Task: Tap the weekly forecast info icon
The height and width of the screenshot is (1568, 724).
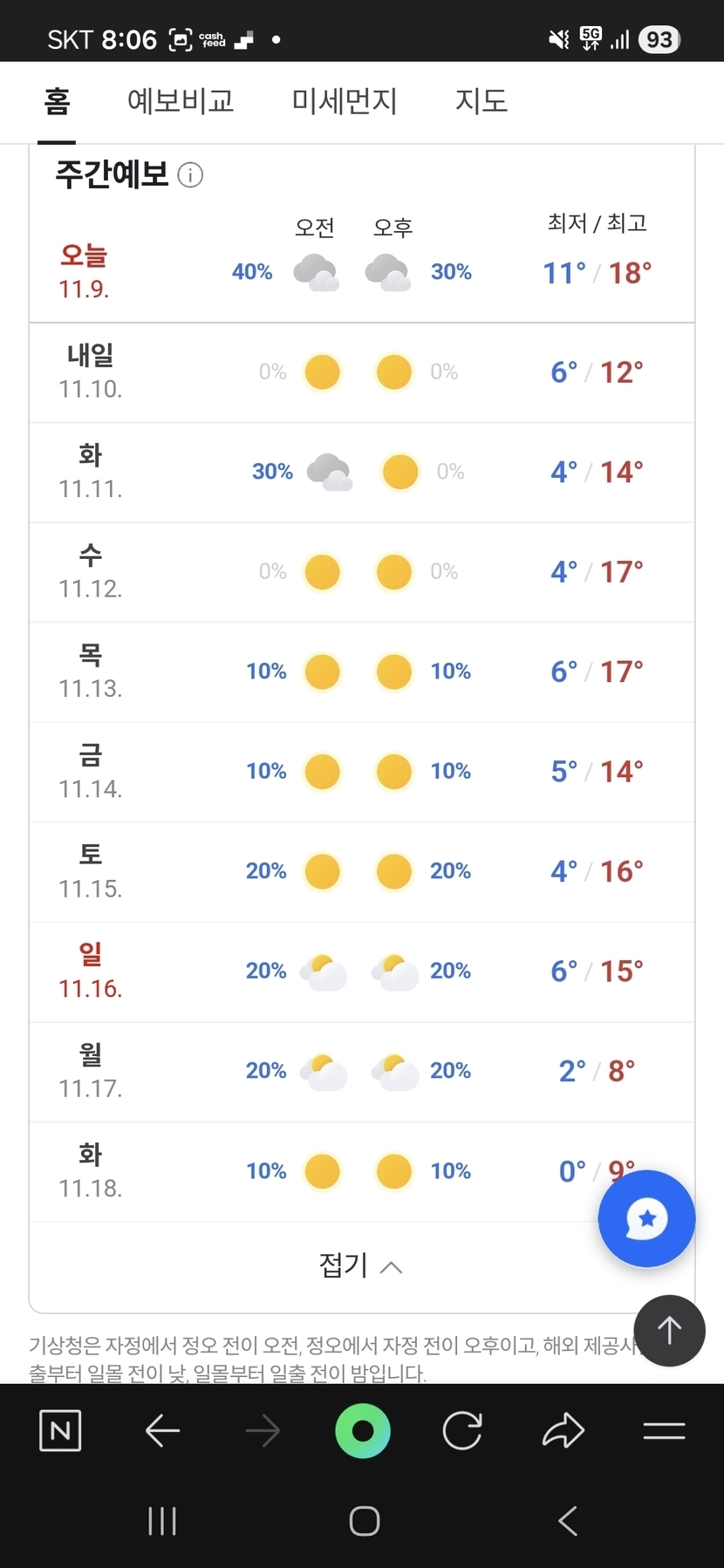Action: pos(190,175)
